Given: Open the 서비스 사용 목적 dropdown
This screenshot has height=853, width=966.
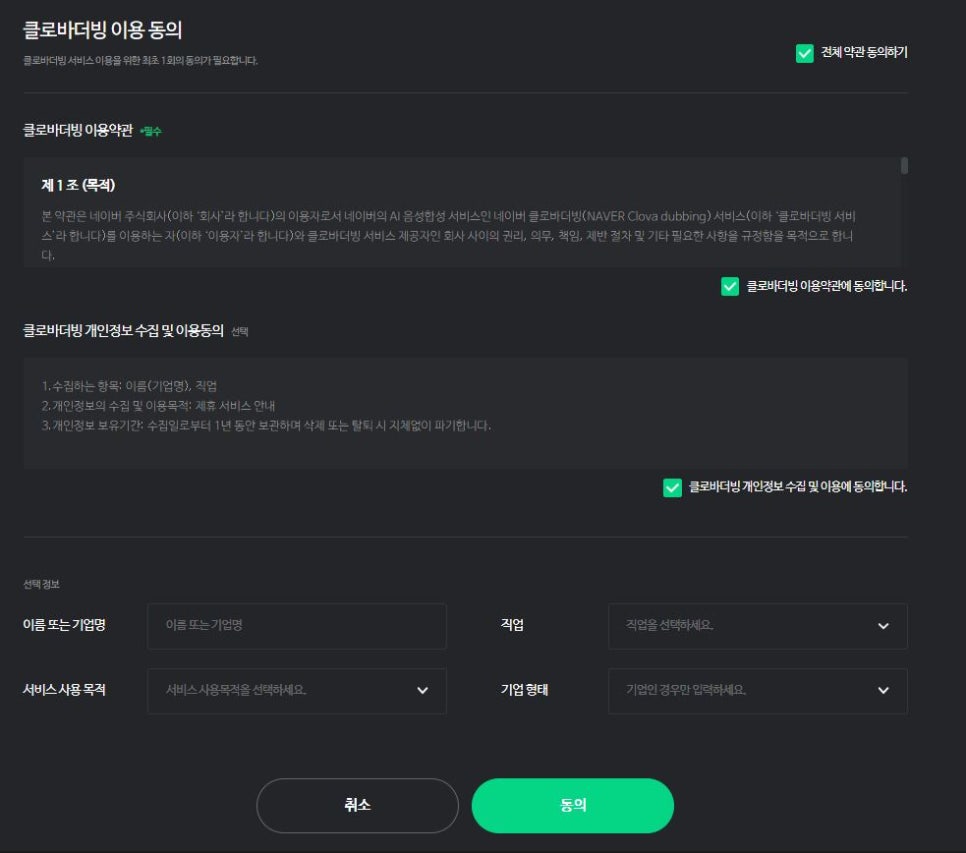Looking at the screenshot, I should [x=296, y=690].
